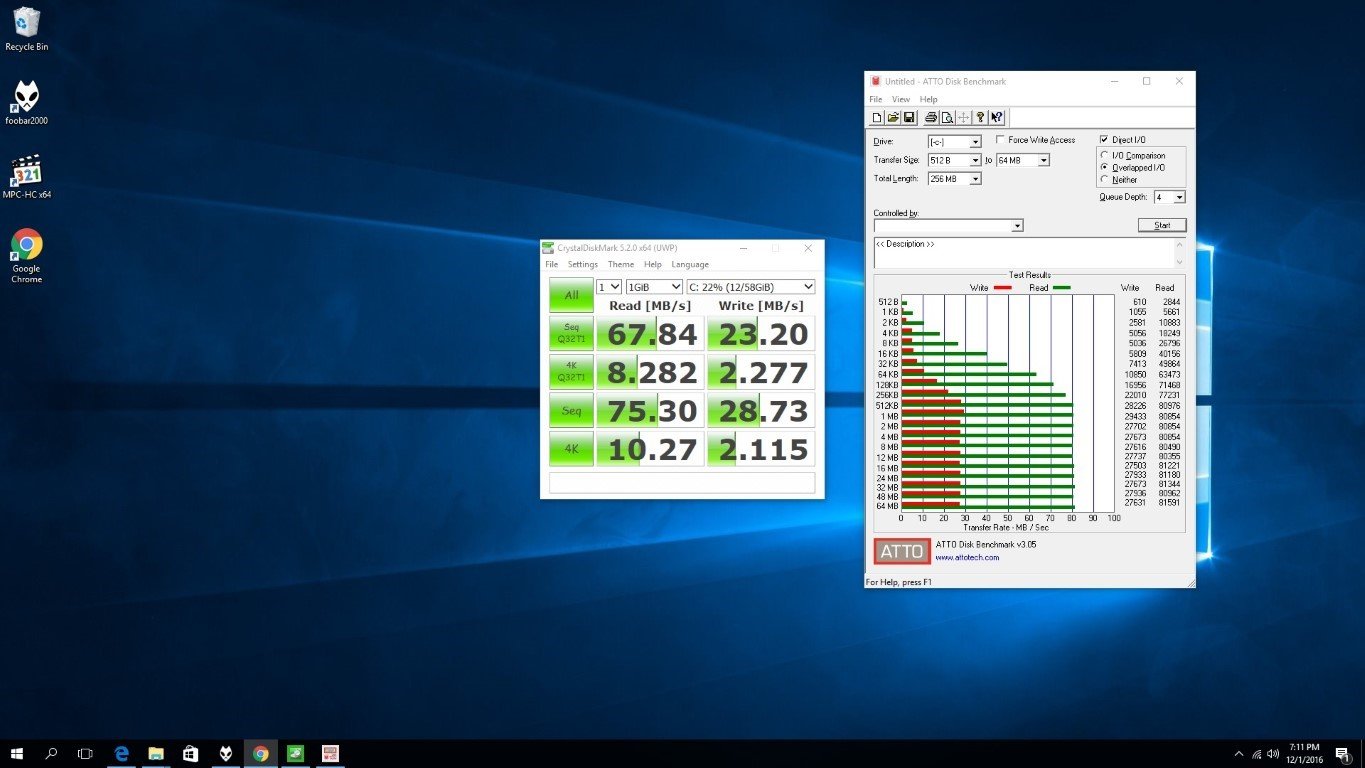Click the taskbar search magnifier icon
The image size is (1365, 768).
tap(52, 753)
